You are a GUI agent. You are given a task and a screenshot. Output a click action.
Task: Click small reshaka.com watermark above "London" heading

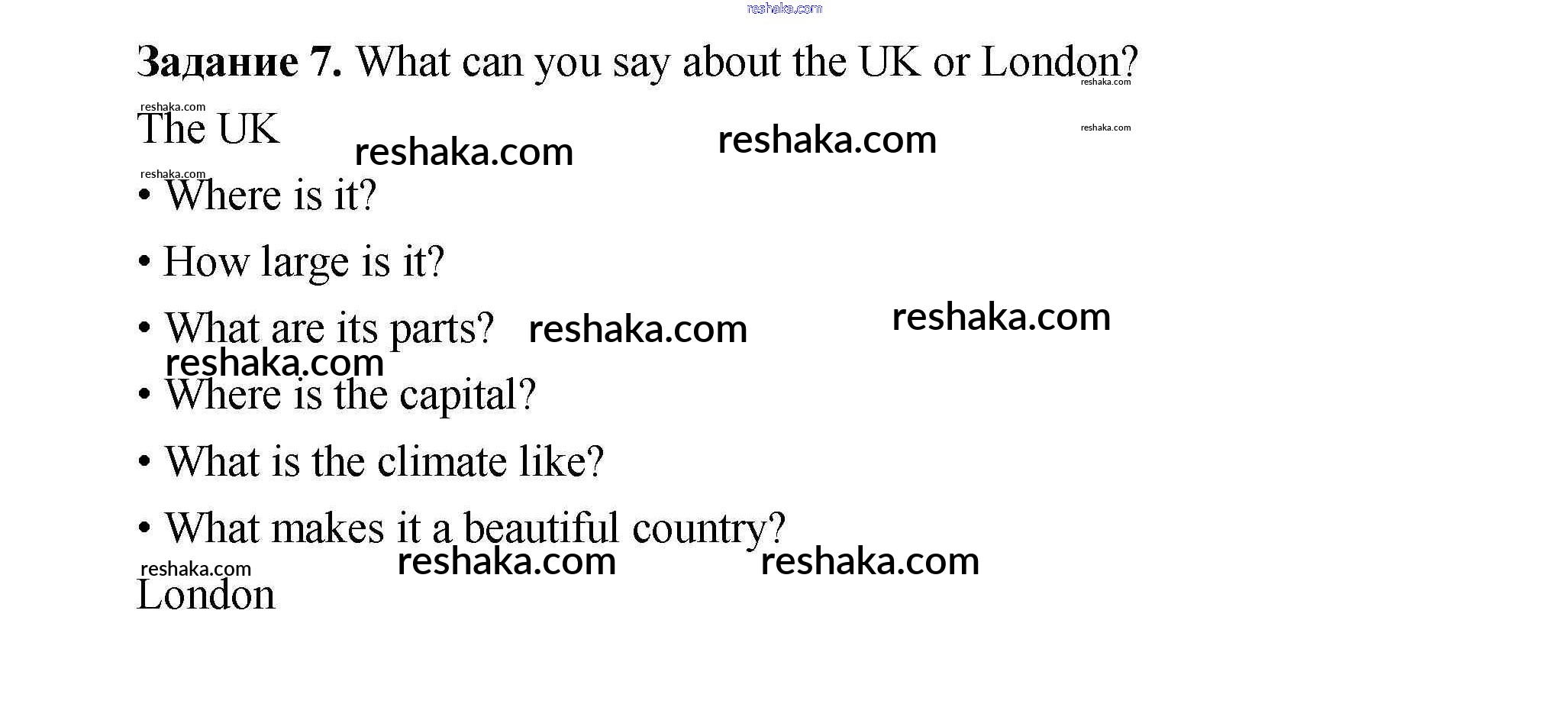tap(195, 569)
